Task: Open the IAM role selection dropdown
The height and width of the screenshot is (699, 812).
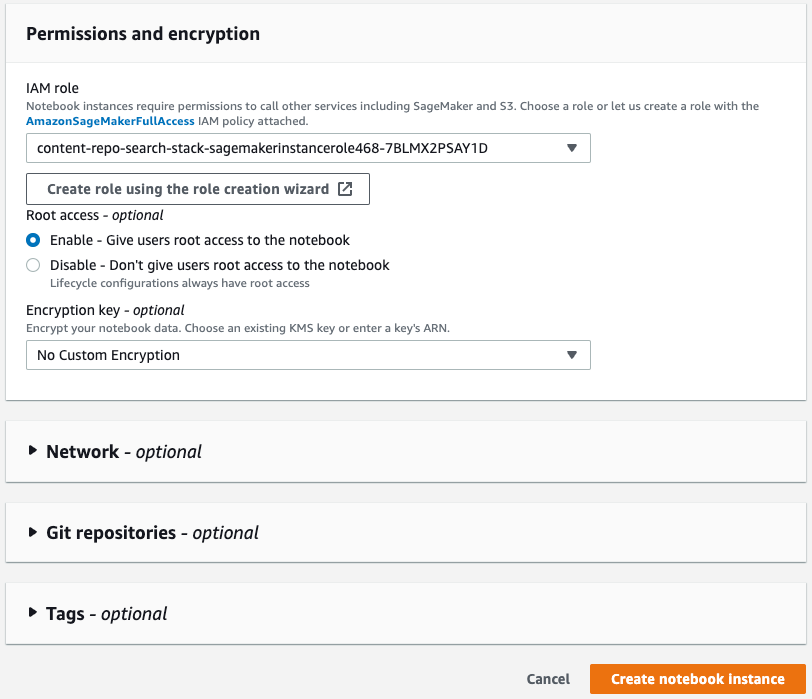Action: click(300, 149)
